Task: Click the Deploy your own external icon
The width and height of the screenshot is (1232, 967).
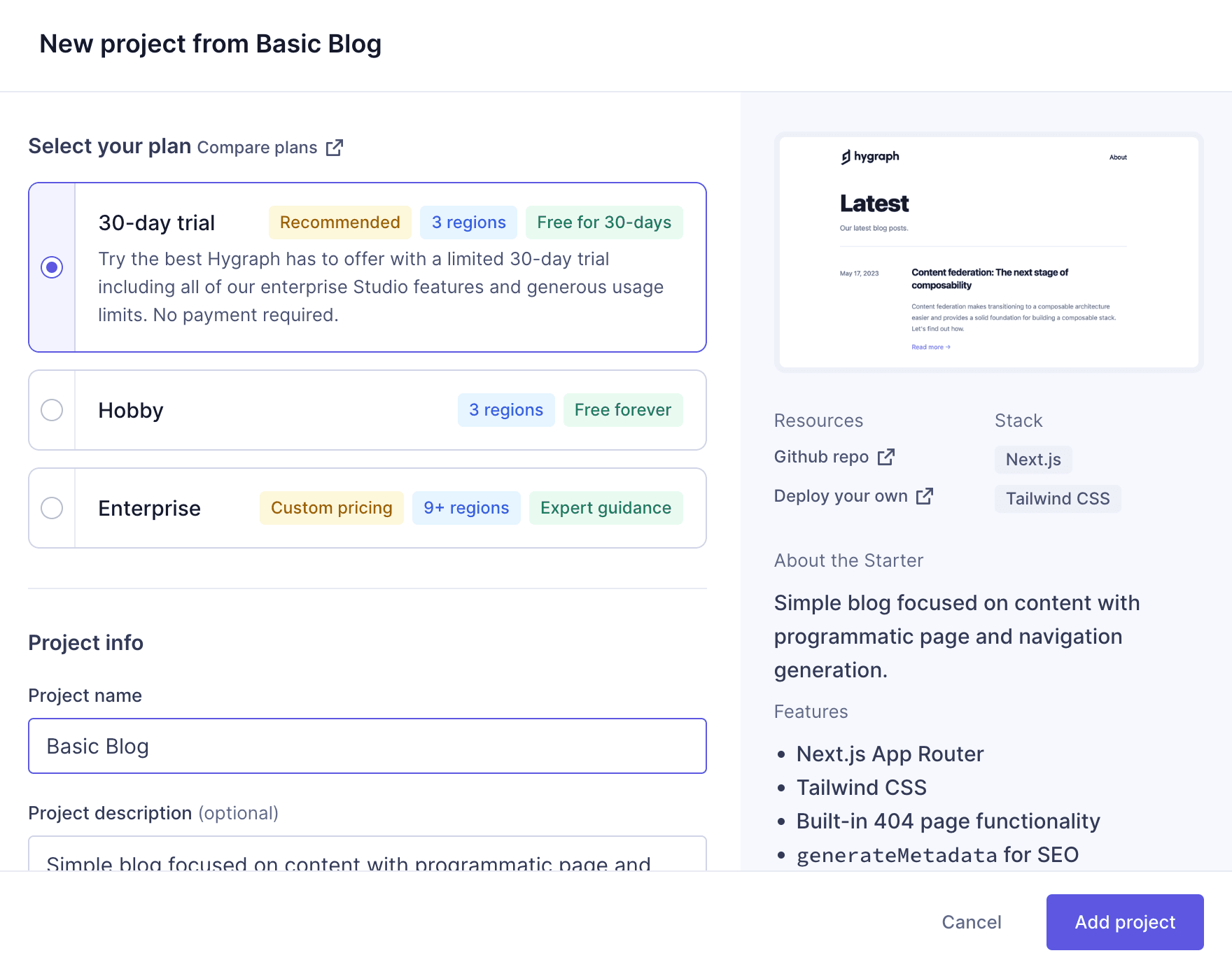Action: [x=925, y=496]
